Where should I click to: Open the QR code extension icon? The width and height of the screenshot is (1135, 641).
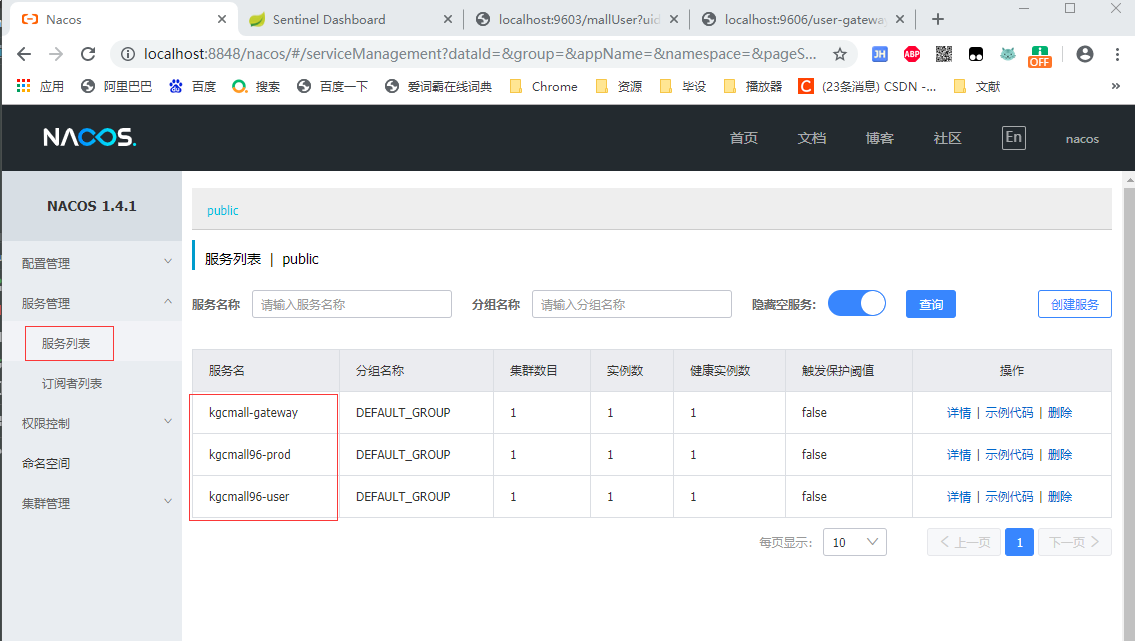pyautogui.click(x=944, y=54)
